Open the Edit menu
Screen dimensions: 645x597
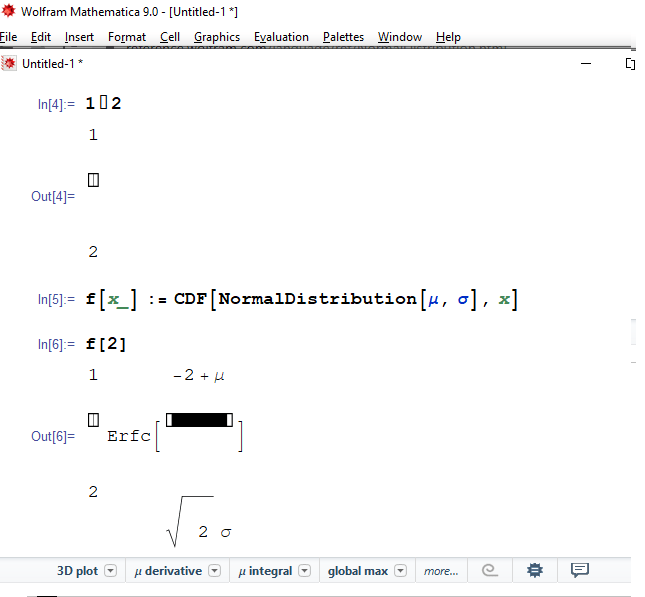click(41, 37)
